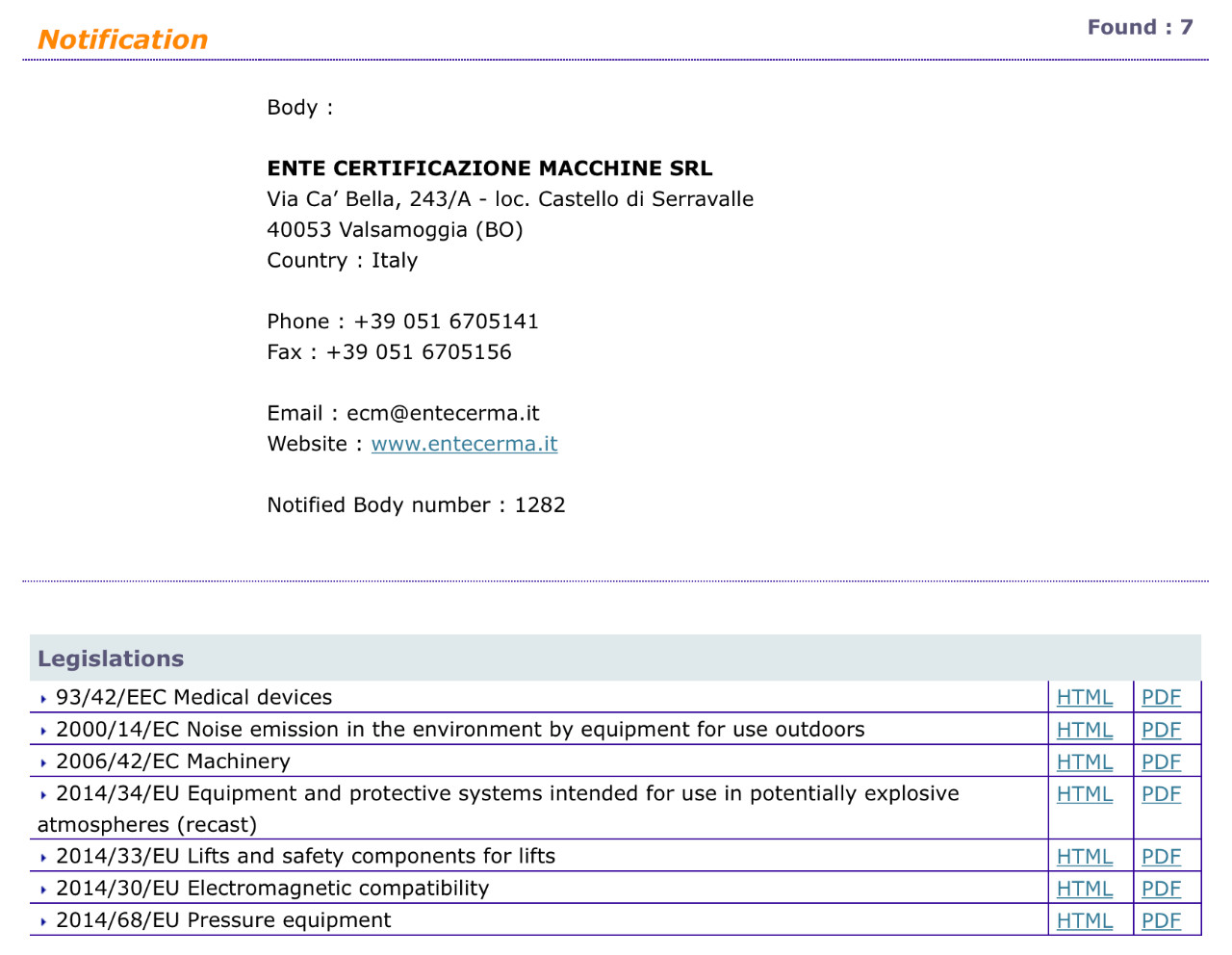View HTML for 2014/33/EU Lifts
1232x955 pixels.
click(1084, 856)
